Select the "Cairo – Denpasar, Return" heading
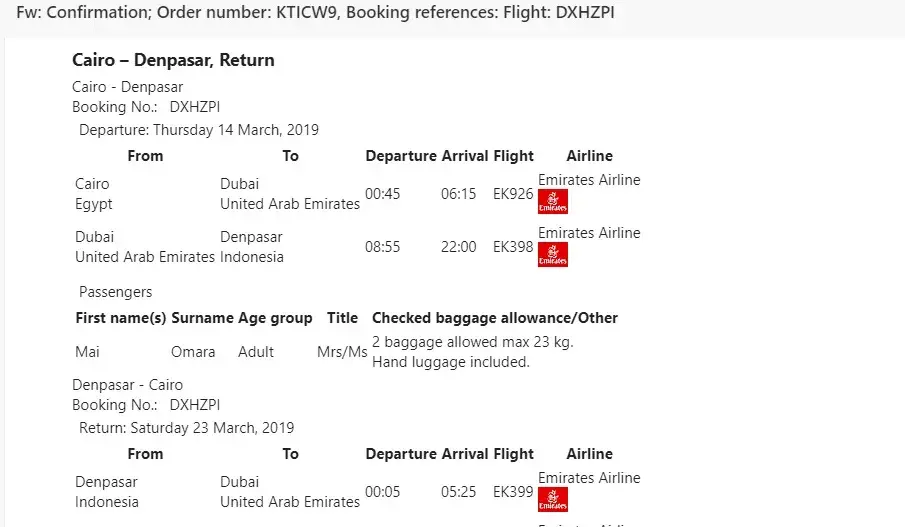This screenshot has width=905, height=527. 173,60
